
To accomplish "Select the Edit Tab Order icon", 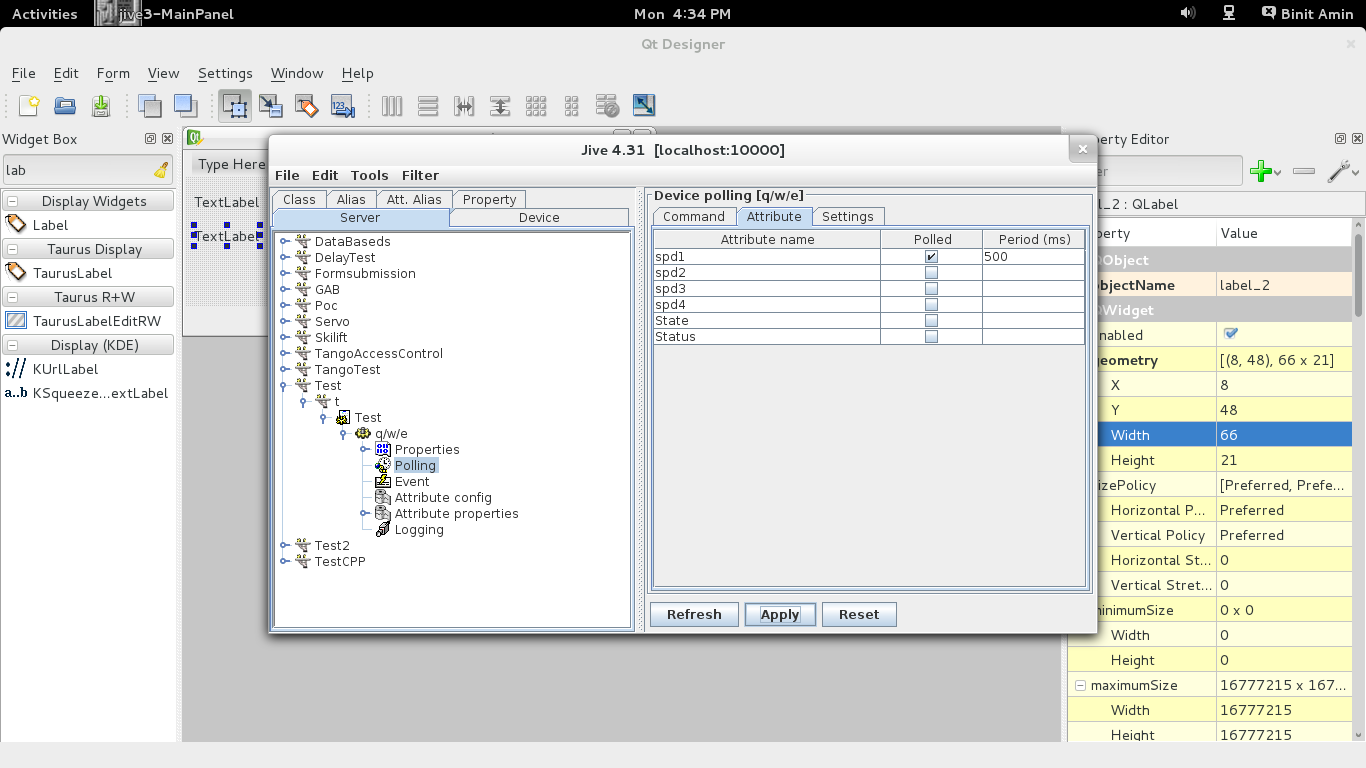I will pyautogui.click(x=343, y=105).
